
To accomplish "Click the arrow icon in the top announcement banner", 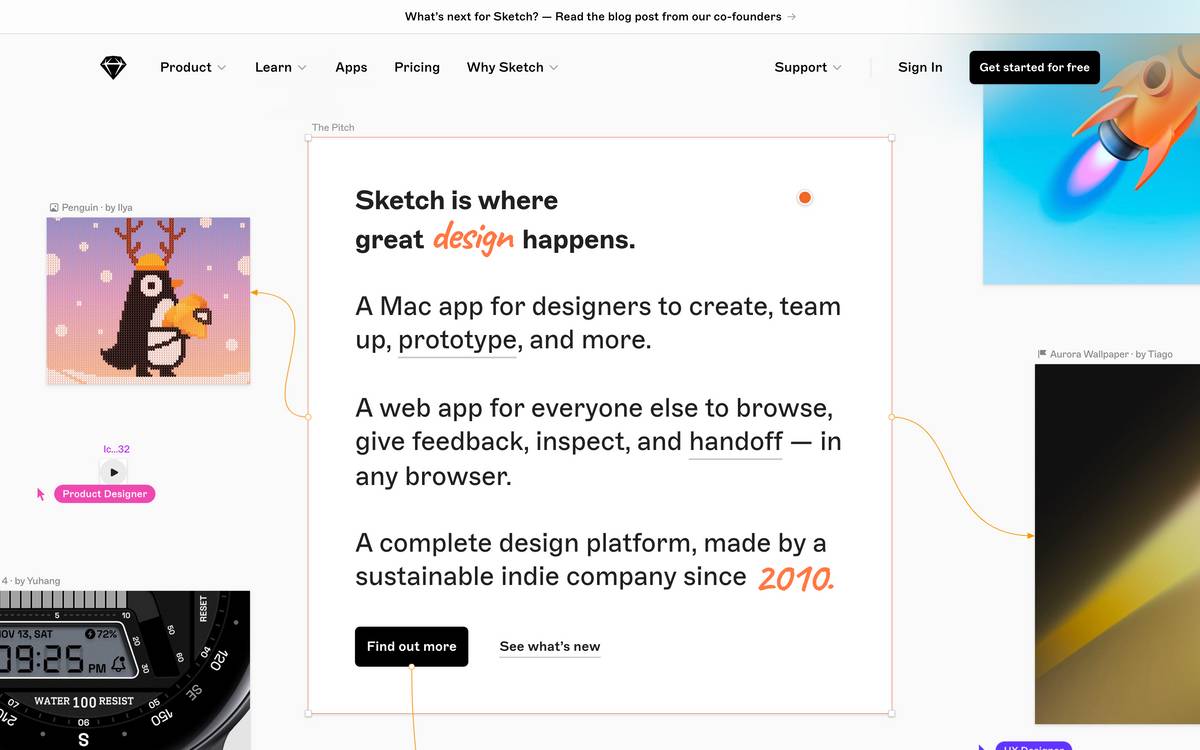I will 792,17.
